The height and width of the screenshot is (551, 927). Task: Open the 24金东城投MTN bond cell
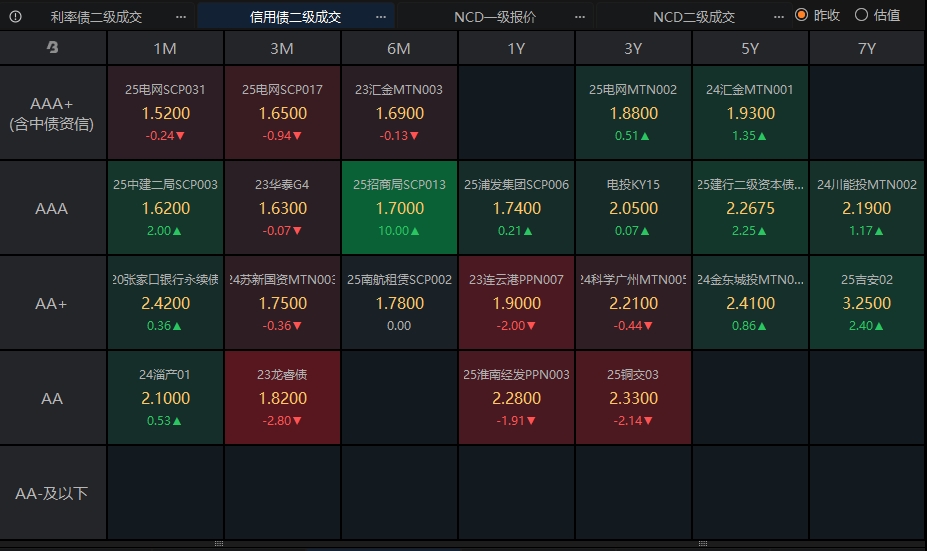pyautogui.click(x=750, y=303)
